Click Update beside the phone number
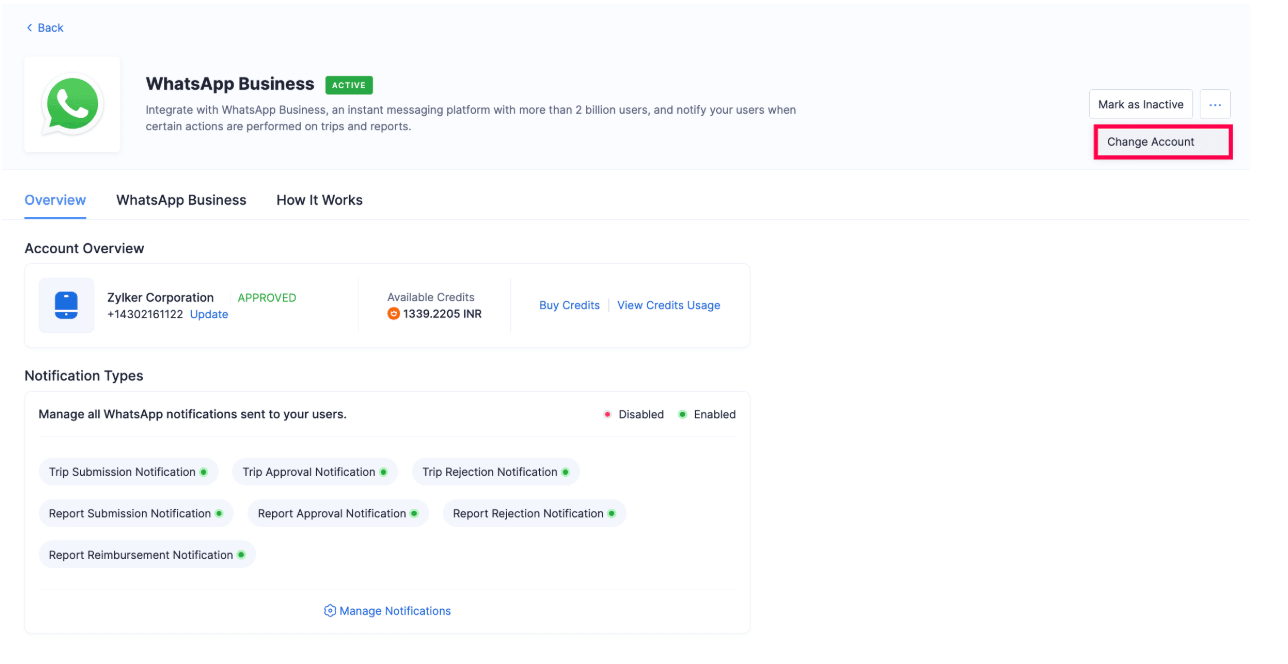Image resolution: width=1288 pixels, height=664 pixels. (208, 314)
